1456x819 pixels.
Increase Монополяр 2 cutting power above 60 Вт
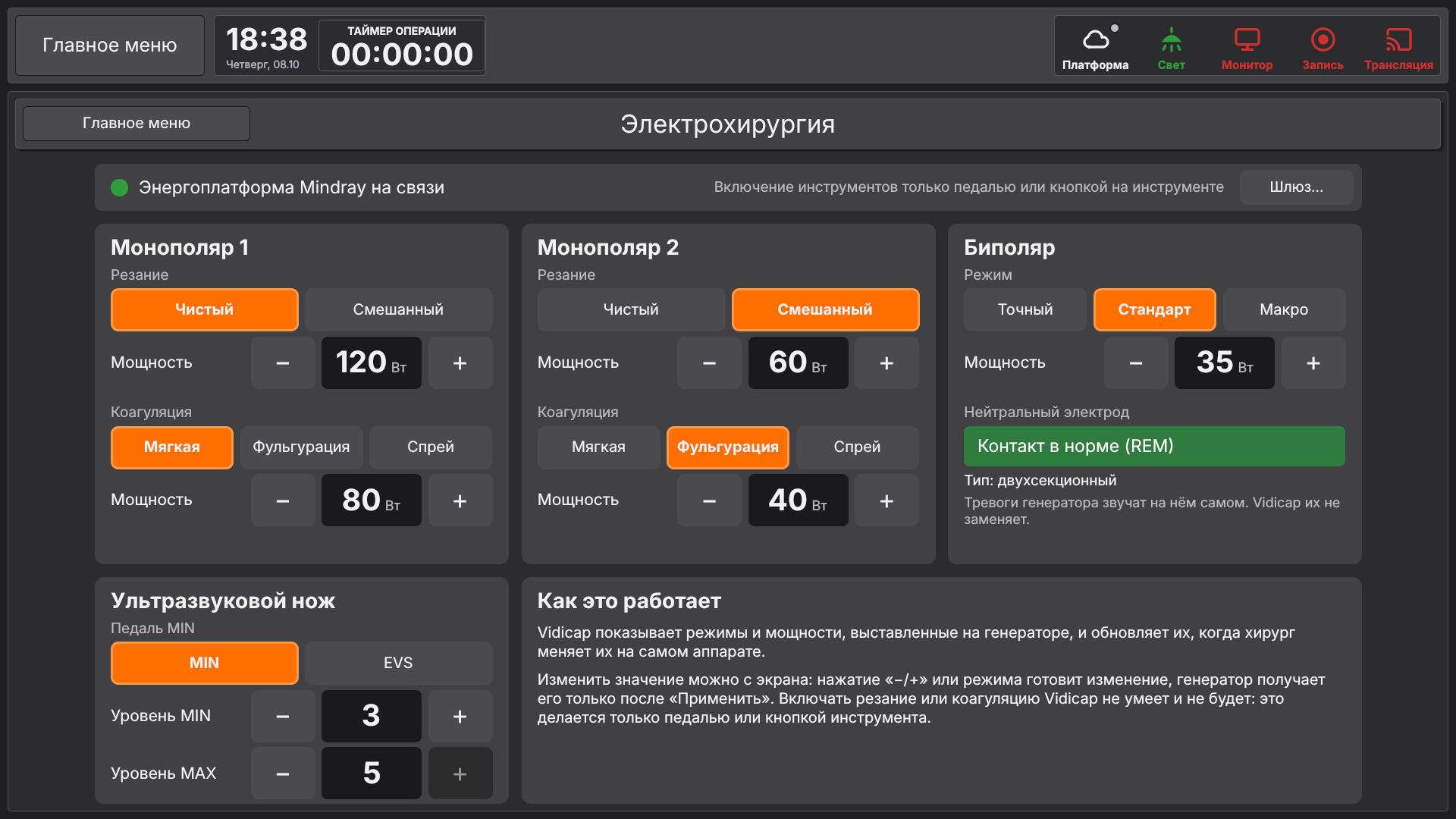(887, 363)
